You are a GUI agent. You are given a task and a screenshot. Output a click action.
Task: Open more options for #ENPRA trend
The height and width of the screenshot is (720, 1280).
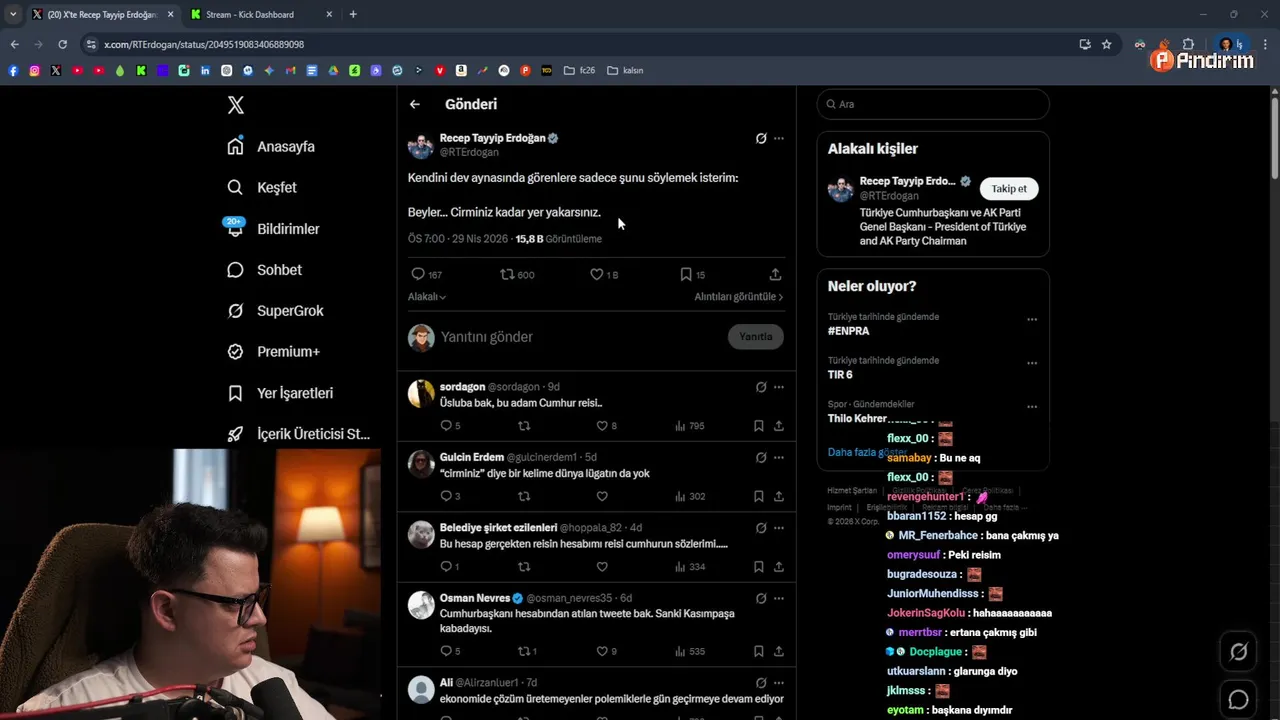click(1032, 320)
